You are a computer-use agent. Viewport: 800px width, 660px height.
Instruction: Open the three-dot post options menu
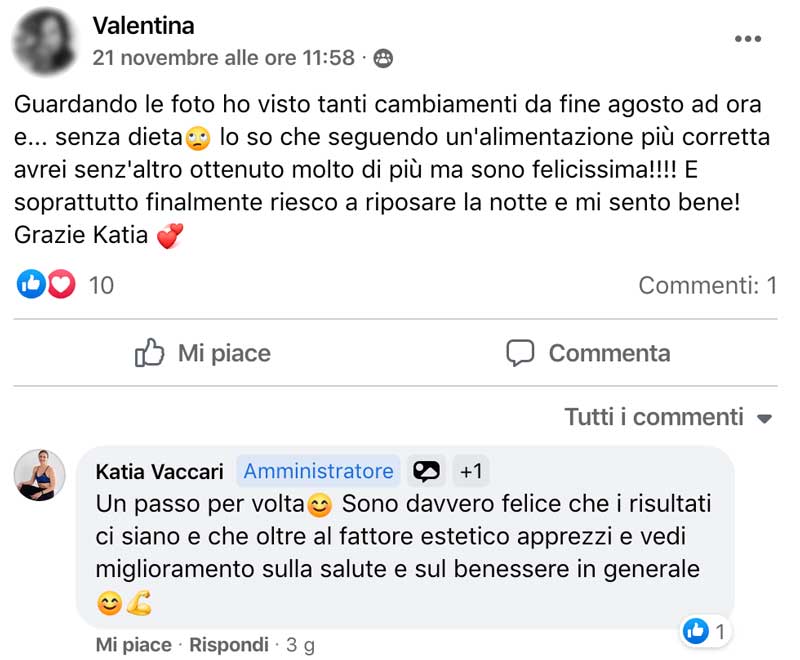tap(748, 39)
